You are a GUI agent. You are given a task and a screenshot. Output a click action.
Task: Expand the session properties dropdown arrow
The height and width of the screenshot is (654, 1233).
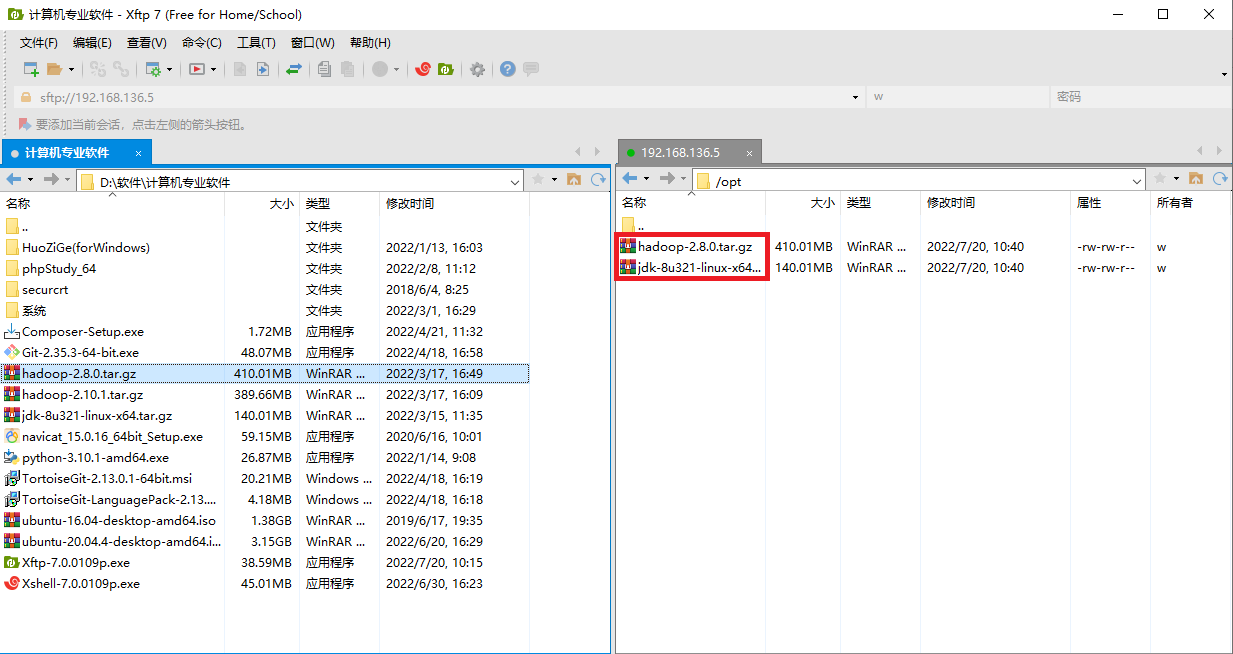[x=169, y=69]
